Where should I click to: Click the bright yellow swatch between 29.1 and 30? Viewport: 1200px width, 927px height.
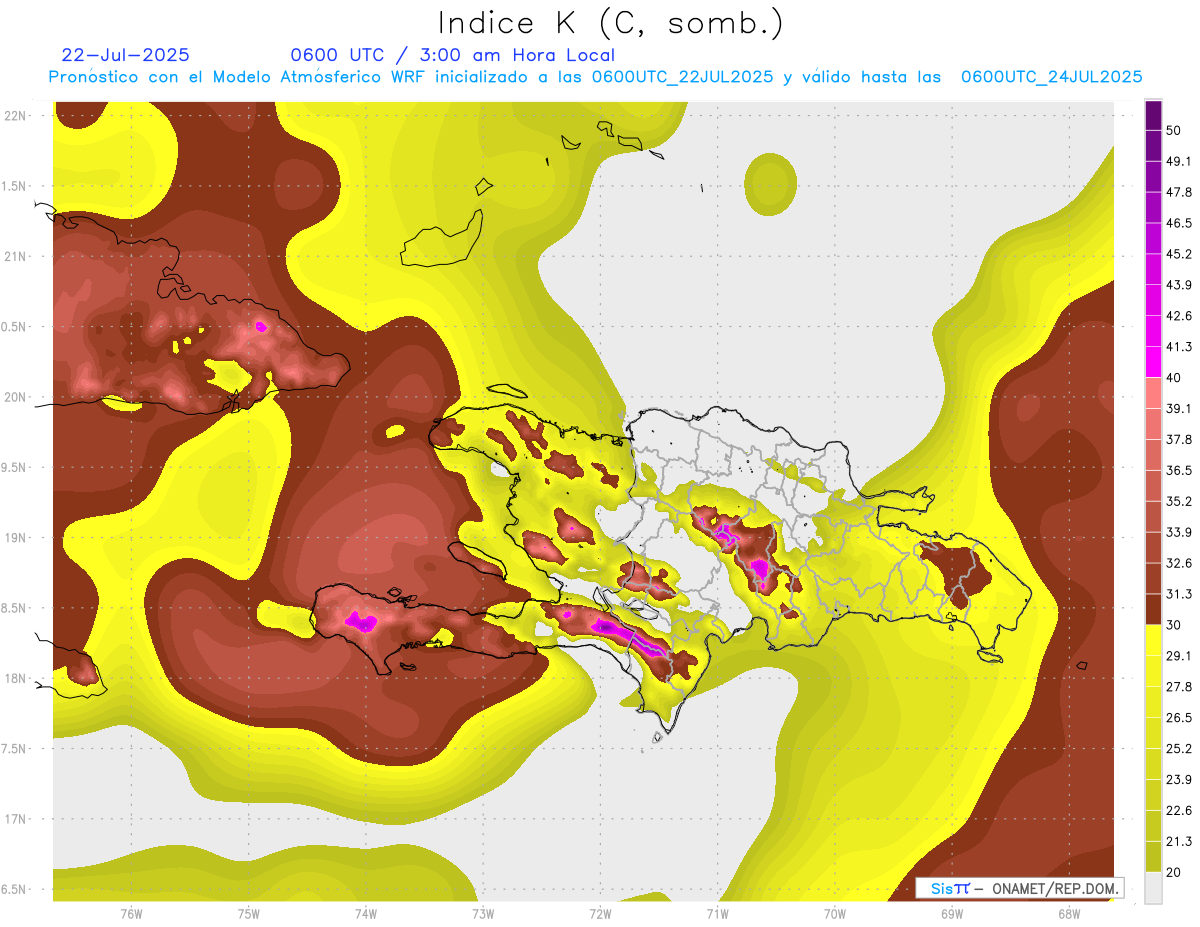click(x=1153, y=640)
